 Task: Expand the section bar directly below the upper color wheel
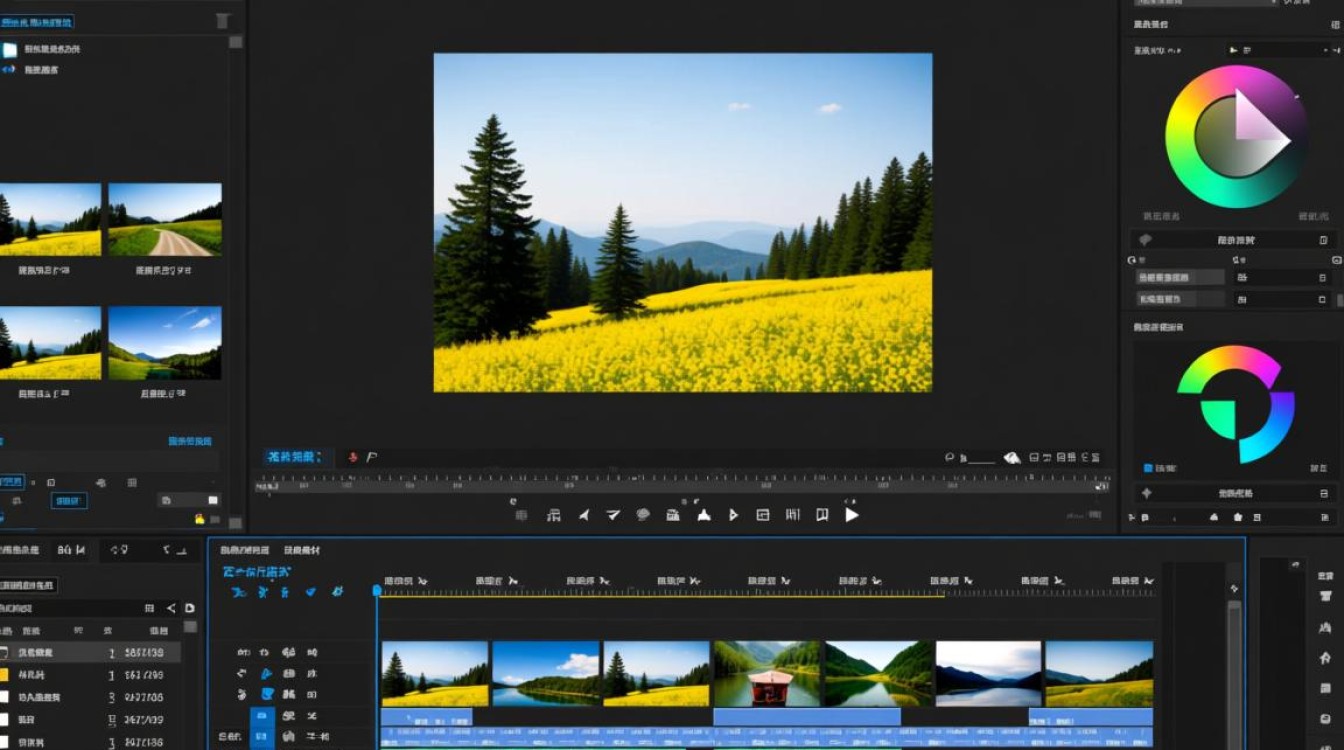point(1235,240)
